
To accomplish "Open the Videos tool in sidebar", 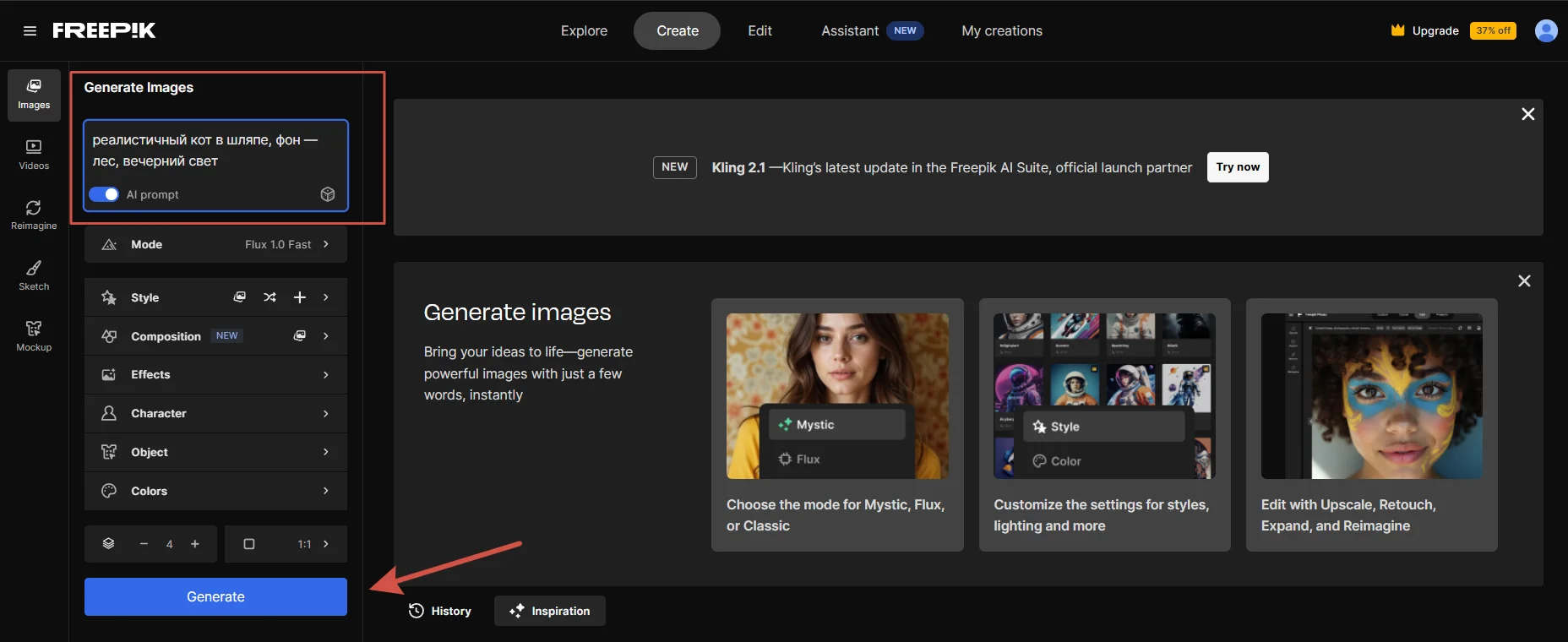I will (x=34, y=155).
